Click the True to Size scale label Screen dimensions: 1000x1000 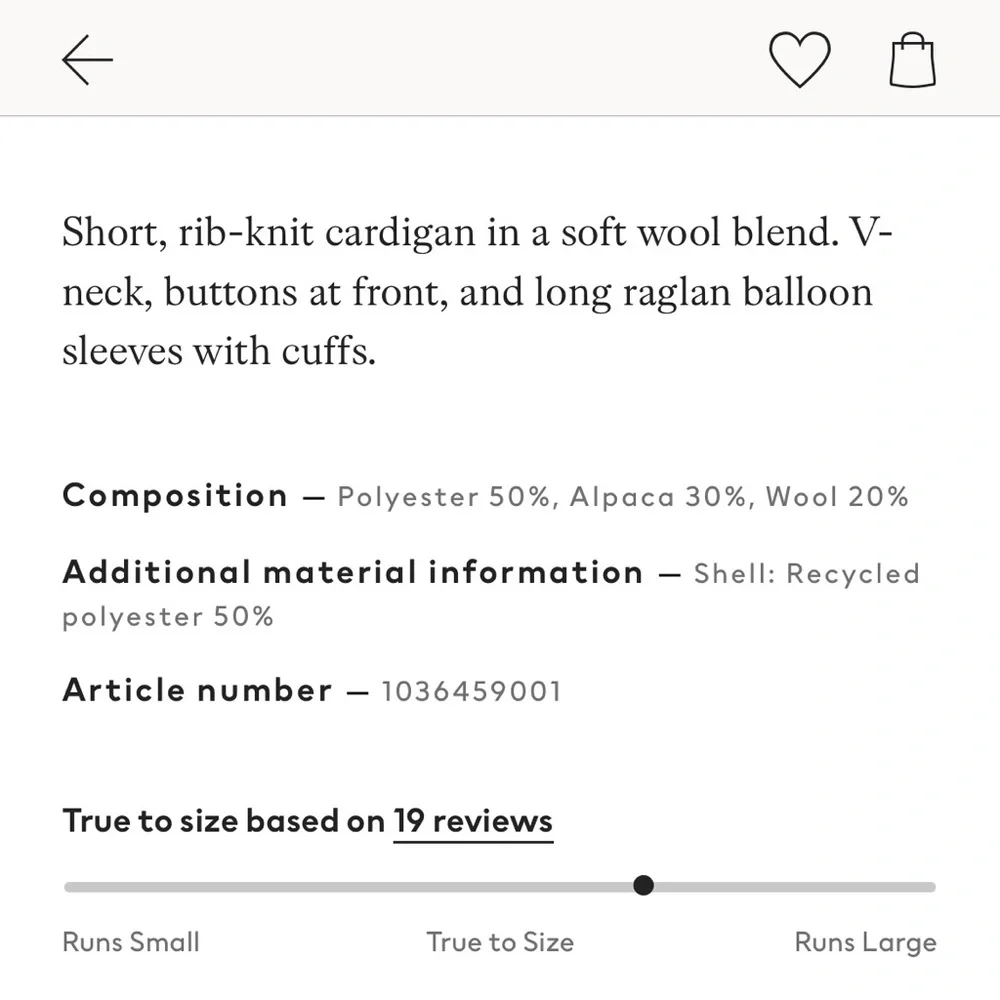(500, 942)
